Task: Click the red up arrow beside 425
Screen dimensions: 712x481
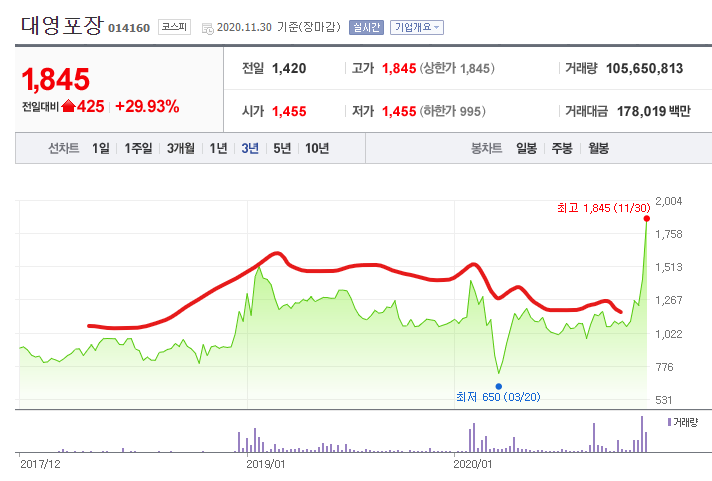Action: click(x=68, y=106)
